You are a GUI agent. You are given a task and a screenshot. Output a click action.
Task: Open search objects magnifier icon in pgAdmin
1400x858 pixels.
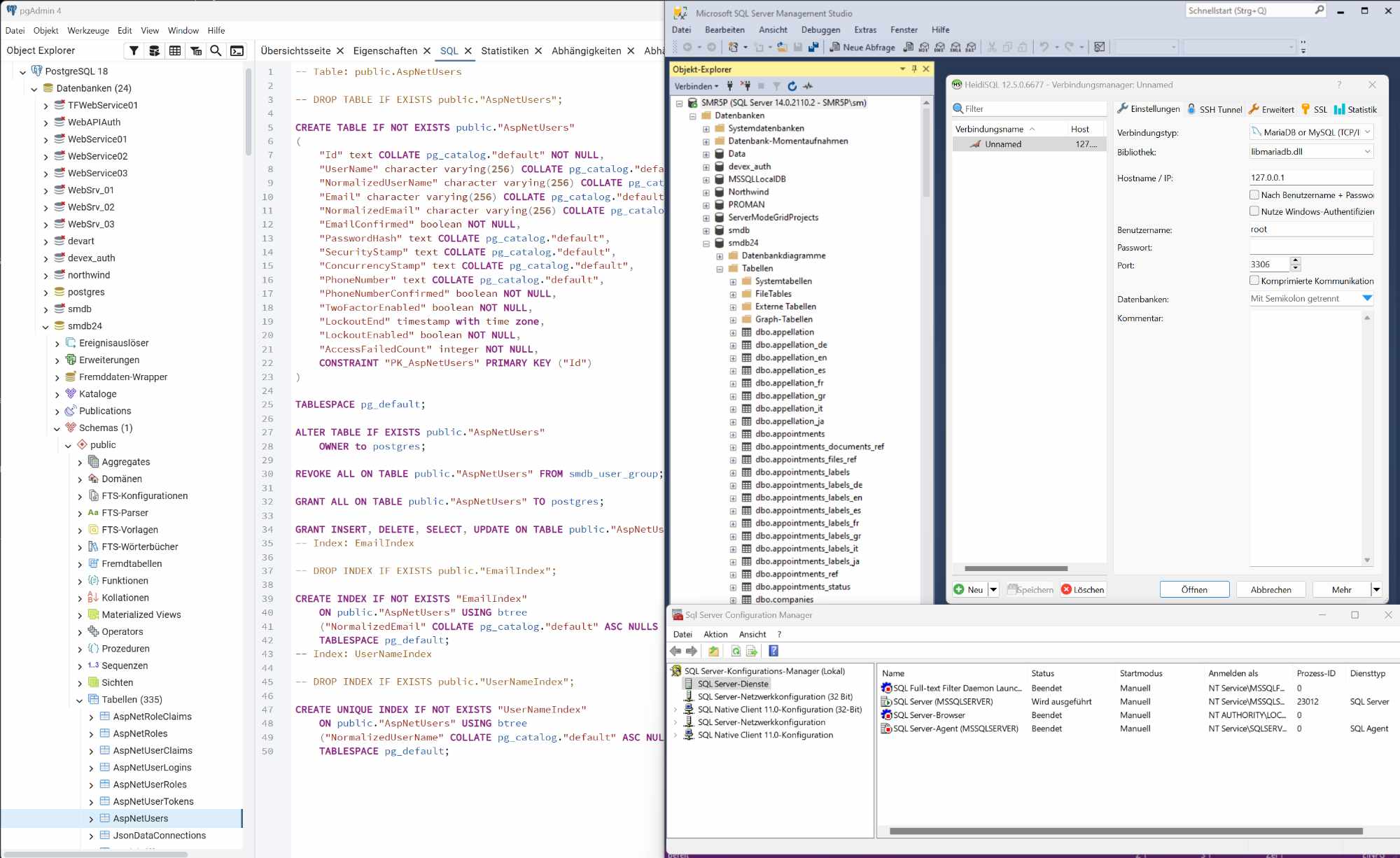click(x=216, y=50)
